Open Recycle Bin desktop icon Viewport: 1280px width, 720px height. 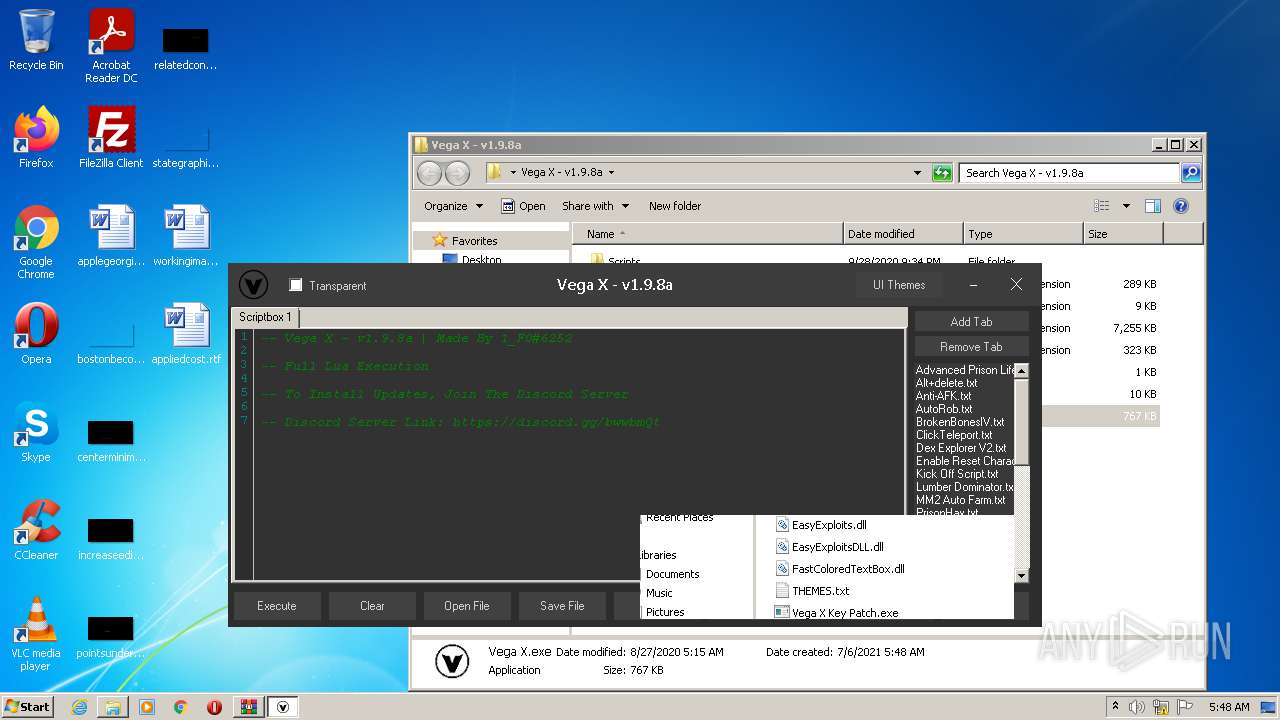(x=36, y=41)
